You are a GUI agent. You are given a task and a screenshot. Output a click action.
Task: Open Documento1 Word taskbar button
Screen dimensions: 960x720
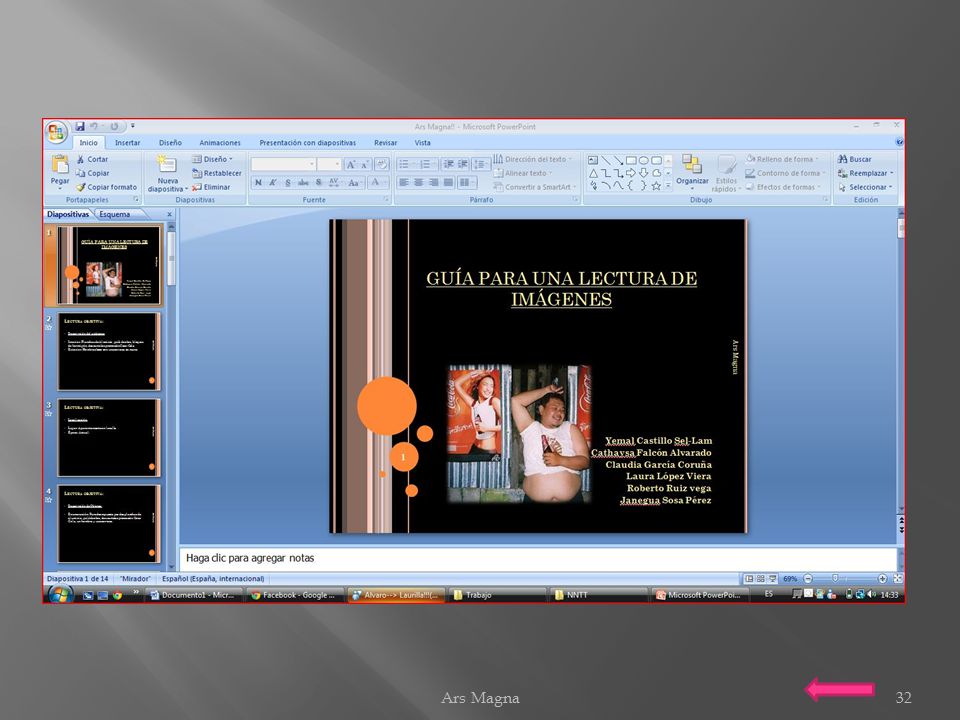click(x=193, y=594)
